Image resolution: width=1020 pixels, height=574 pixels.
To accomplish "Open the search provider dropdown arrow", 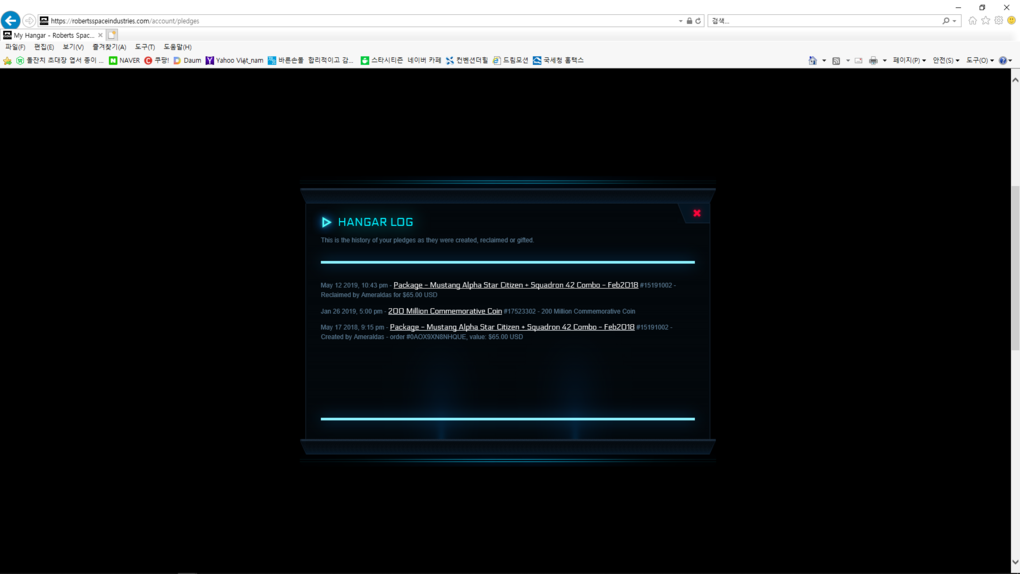I will 954,21.
